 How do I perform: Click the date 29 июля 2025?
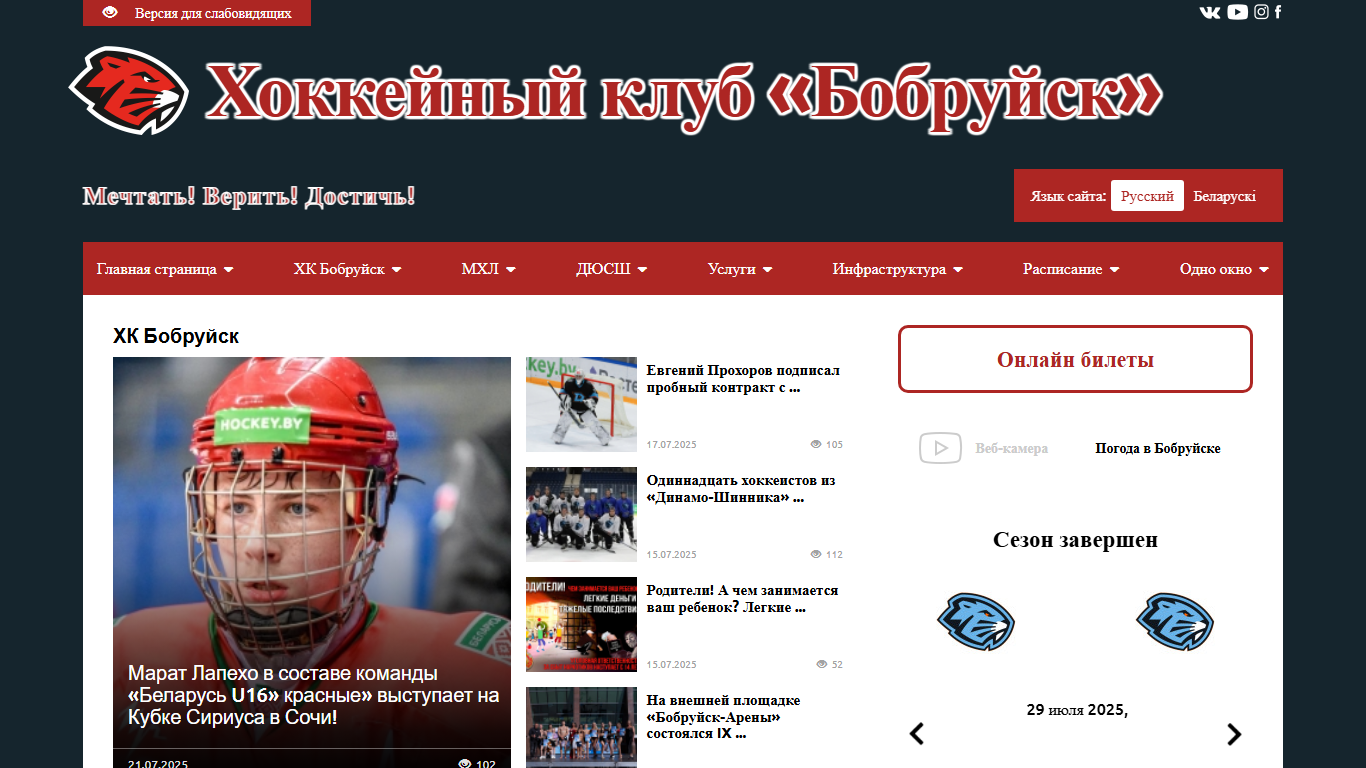tap(1077, 710)
